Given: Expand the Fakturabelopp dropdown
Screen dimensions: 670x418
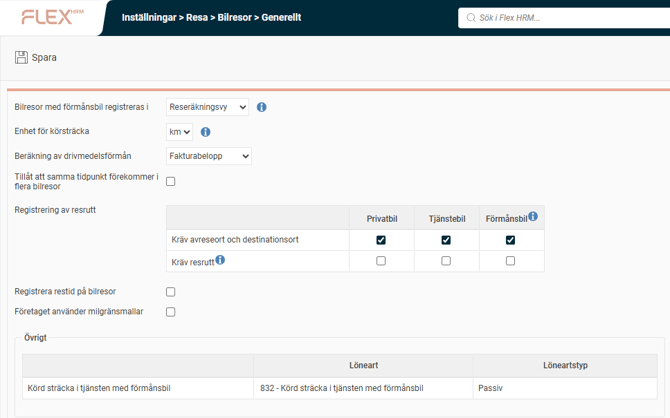Looking at the screenshot, I should [209, 156].
